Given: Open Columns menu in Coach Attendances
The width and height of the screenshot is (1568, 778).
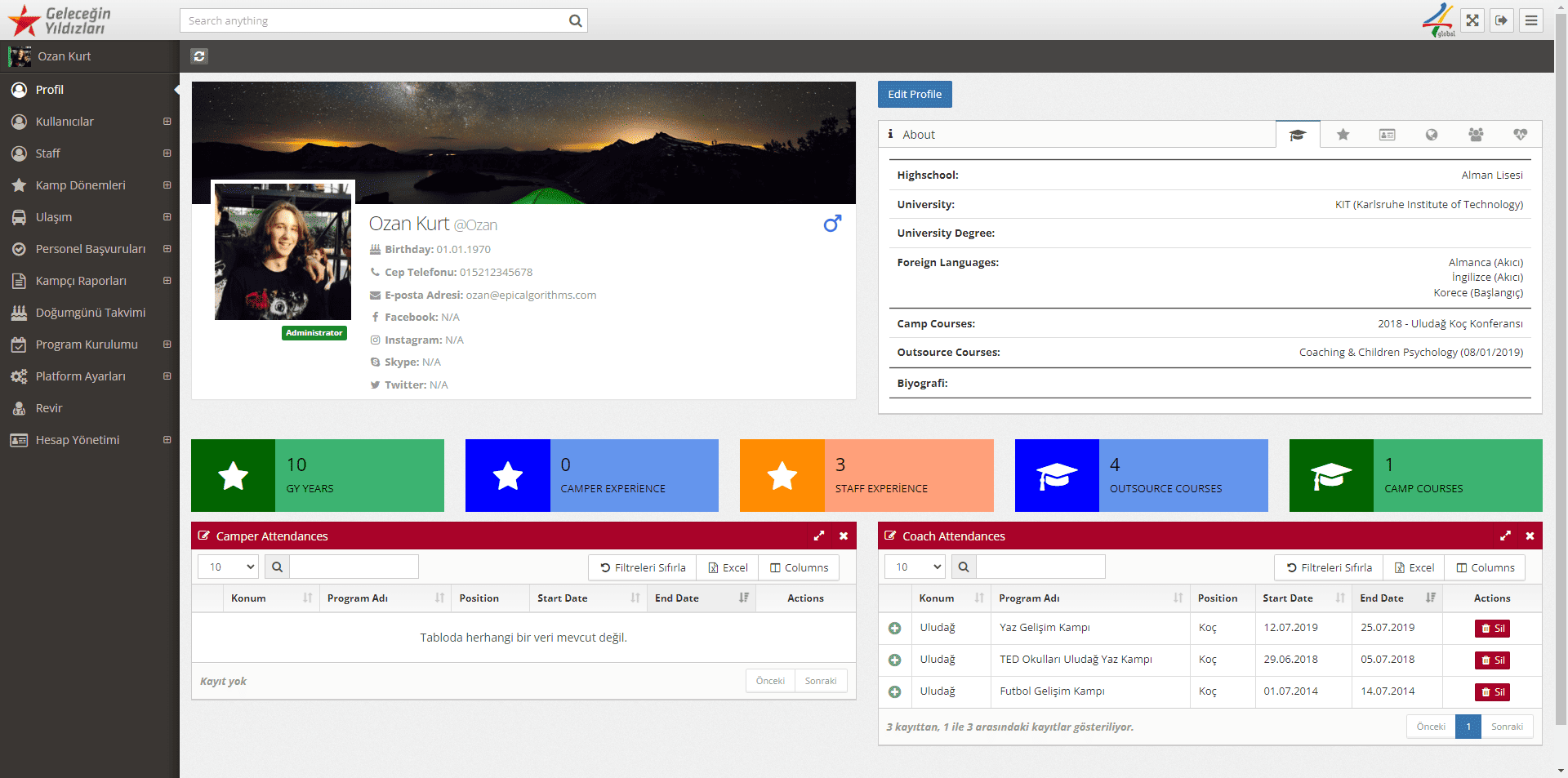Looking at the screenshot, I should [x=1485, y=567].
